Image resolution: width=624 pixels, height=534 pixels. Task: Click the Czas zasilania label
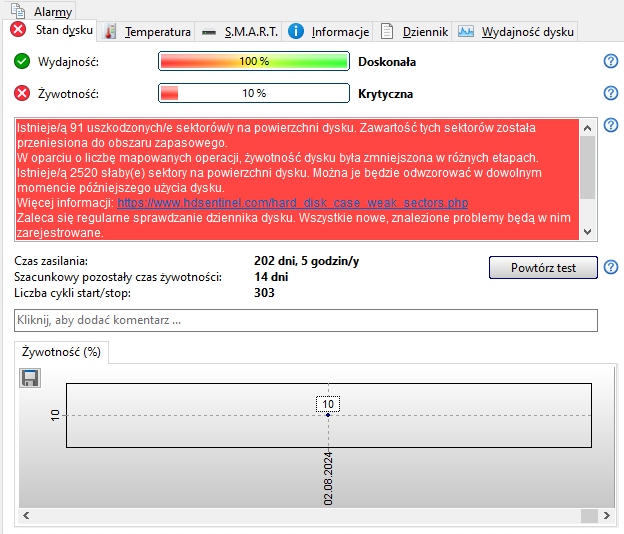pos(51,261)
